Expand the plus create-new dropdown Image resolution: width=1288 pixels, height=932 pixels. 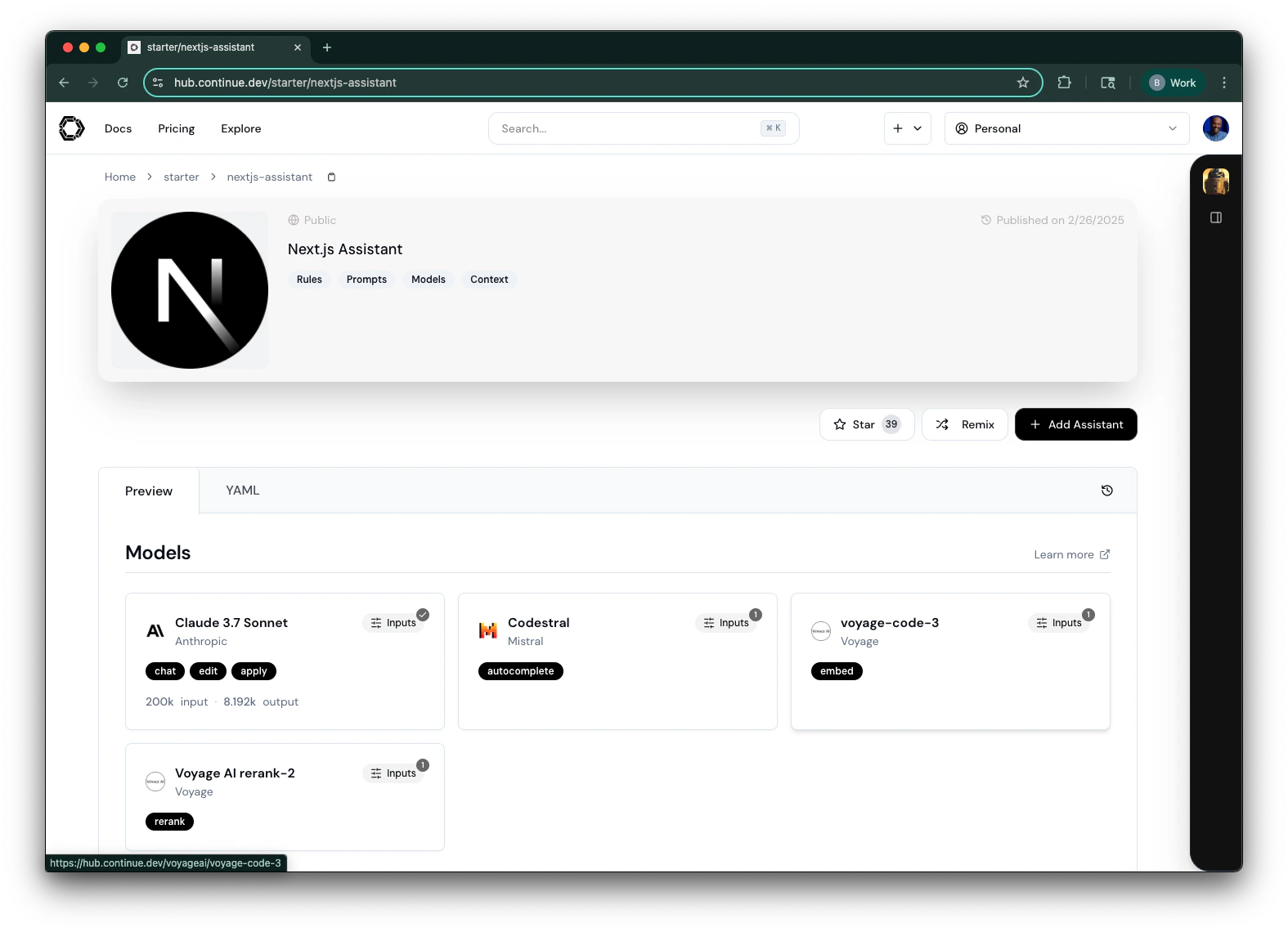coord(908,128)
